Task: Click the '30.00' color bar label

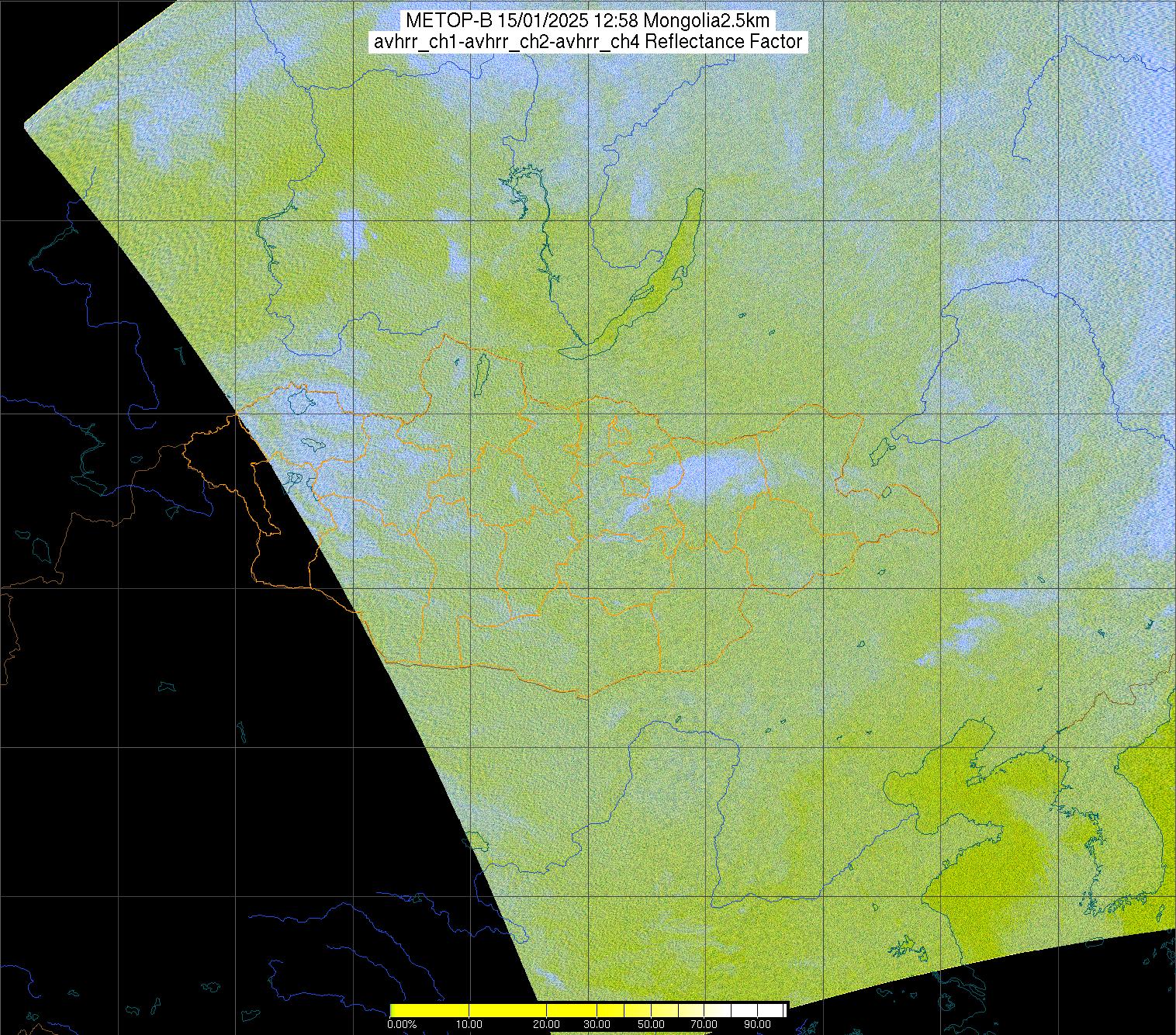Action: (597, 1024)
